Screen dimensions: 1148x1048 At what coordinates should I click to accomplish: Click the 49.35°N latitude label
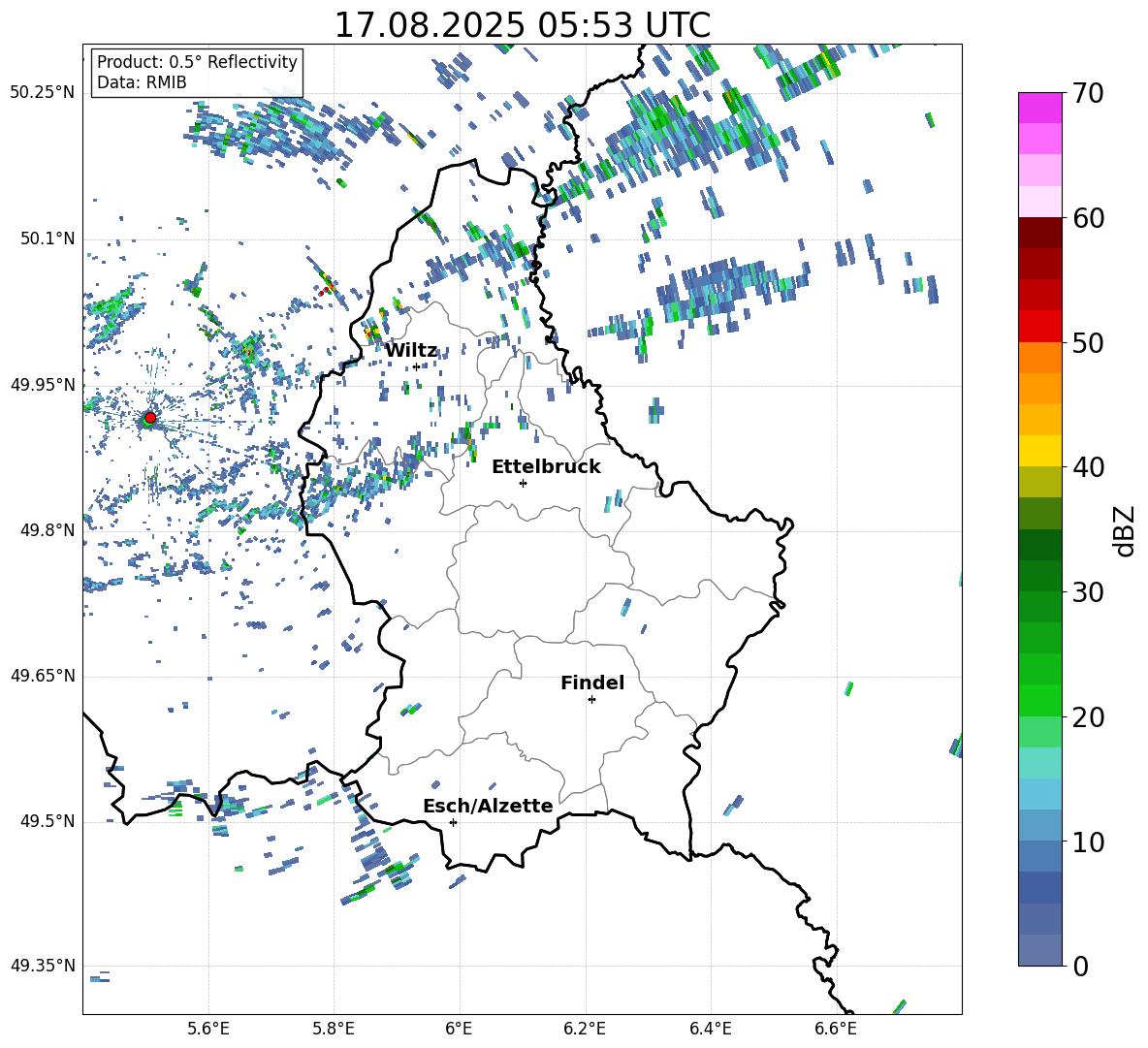point(43,966)
